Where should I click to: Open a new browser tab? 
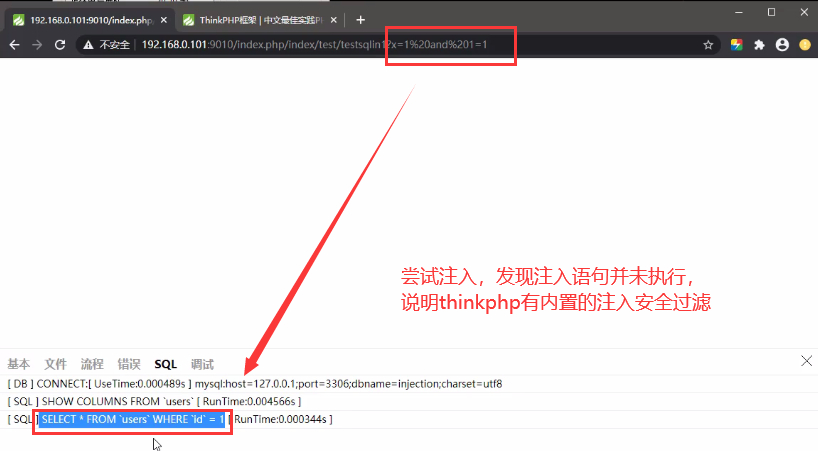click(360, 19)
